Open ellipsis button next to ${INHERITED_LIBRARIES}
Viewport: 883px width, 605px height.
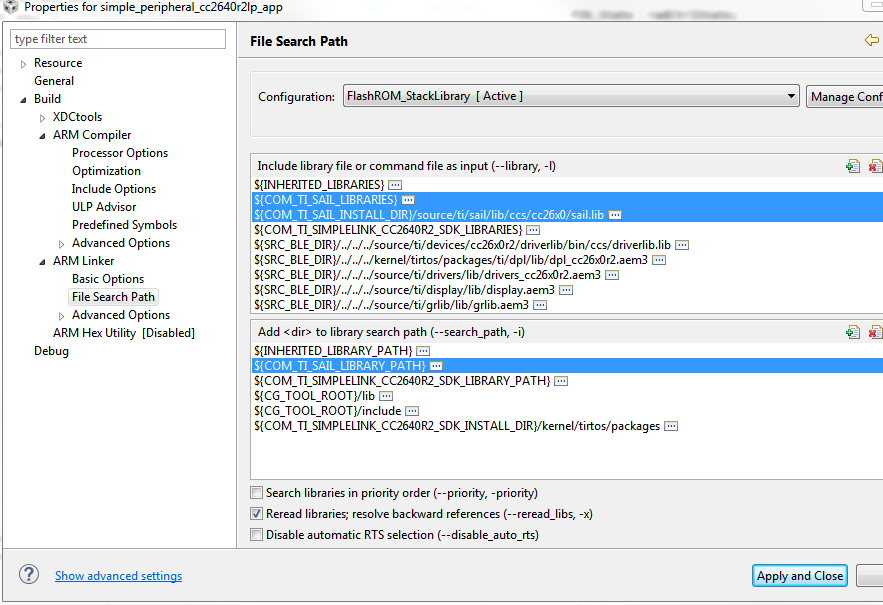click(x=395, y=185)
